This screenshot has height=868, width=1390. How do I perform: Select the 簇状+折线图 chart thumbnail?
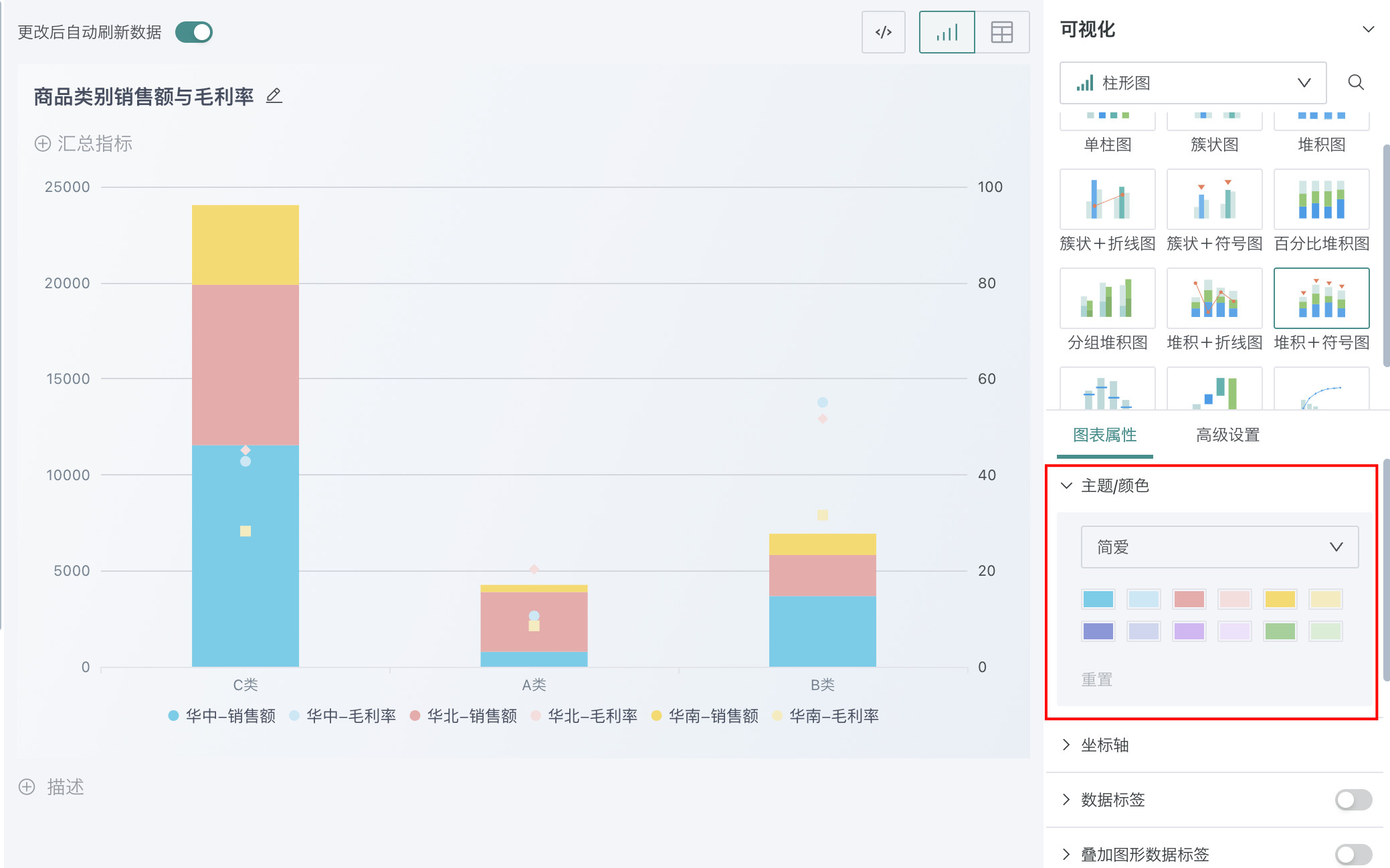click(1107, 199)
